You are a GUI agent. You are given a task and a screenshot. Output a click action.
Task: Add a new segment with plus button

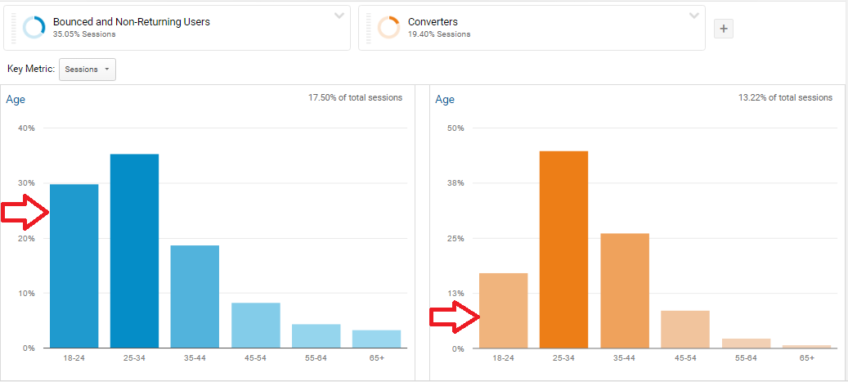click(724, 29)
